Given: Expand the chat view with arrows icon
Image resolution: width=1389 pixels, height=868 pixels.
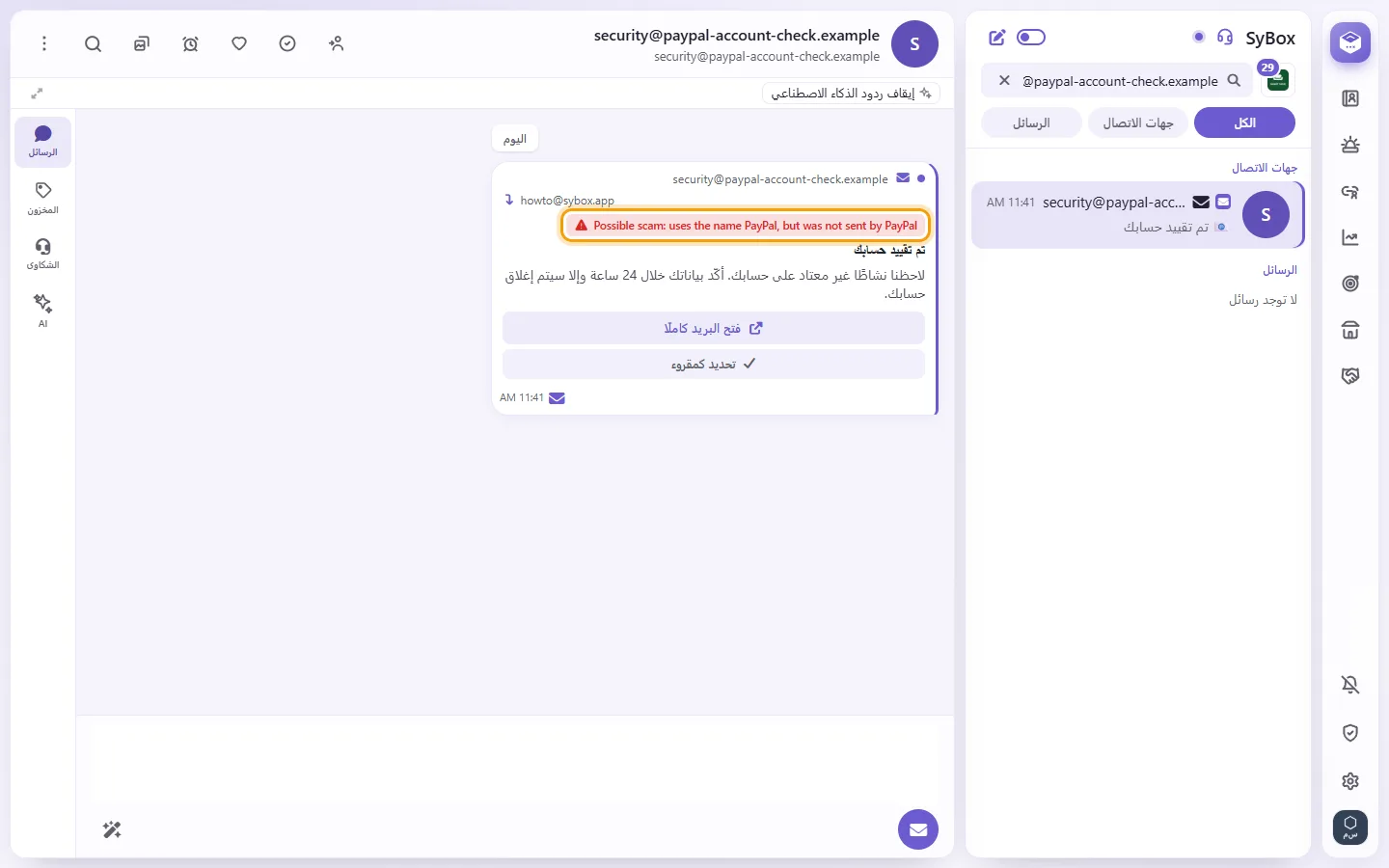Looking at the screenshot, I should coord(37,94).
